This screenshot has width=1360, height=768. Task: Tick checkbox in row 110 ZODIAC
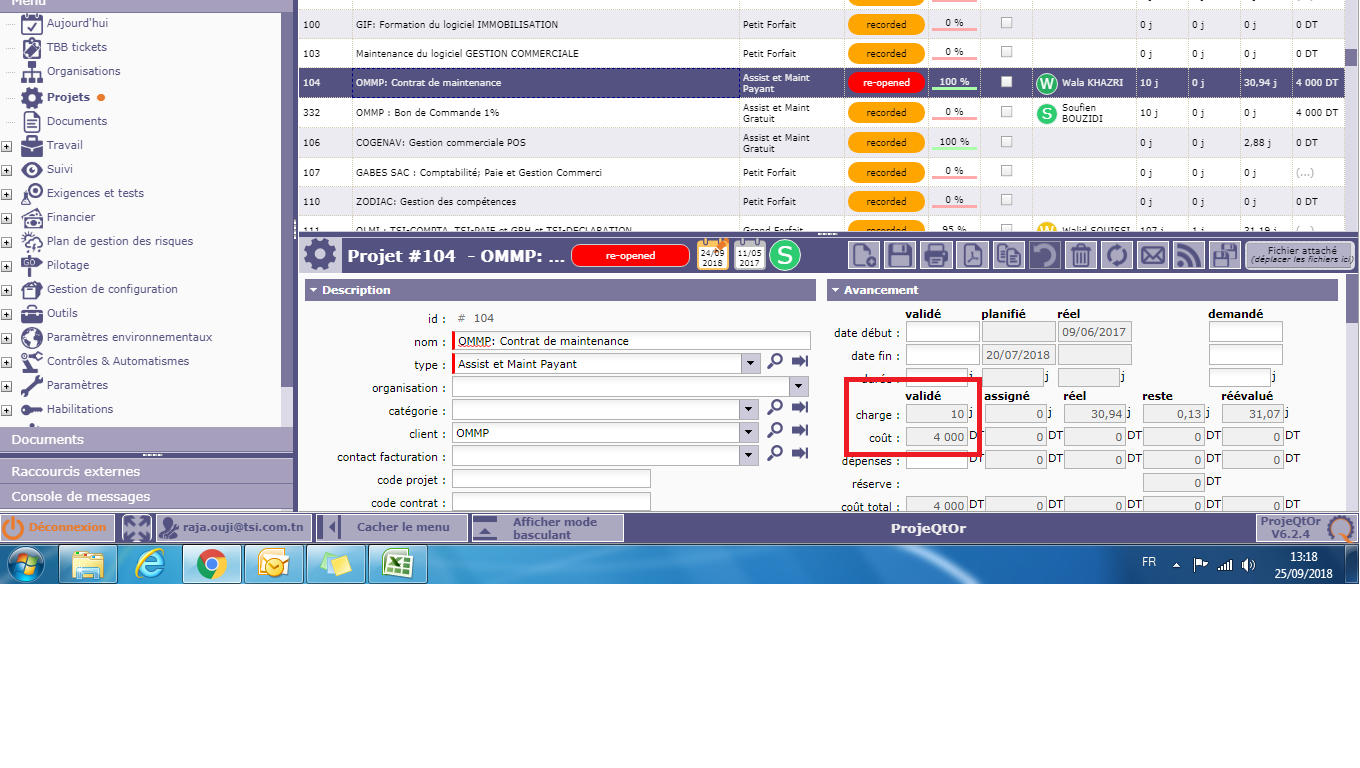tap(1007, 201)
